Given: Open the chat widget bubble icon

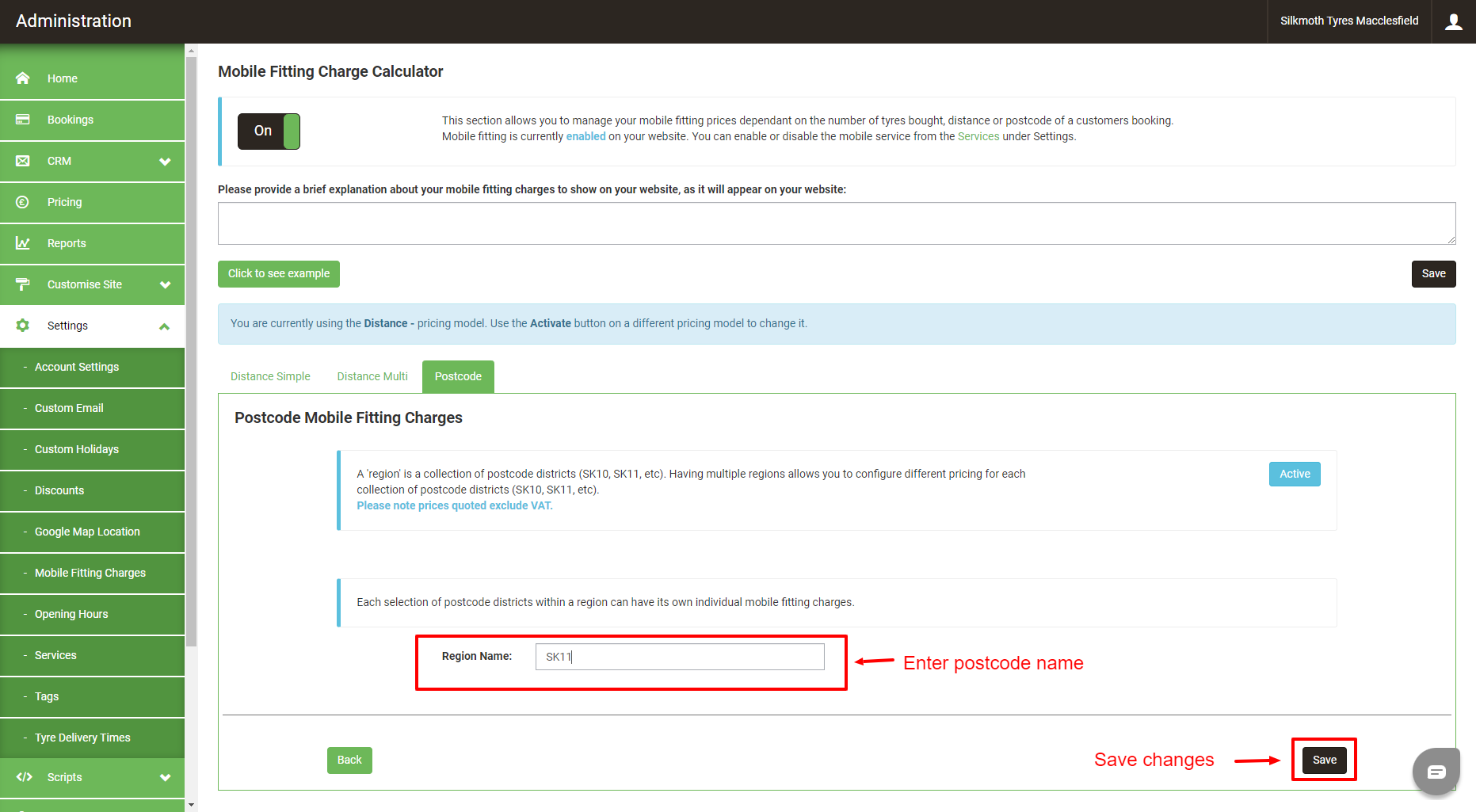Looking at the screenshot, I should point(1436,771).
